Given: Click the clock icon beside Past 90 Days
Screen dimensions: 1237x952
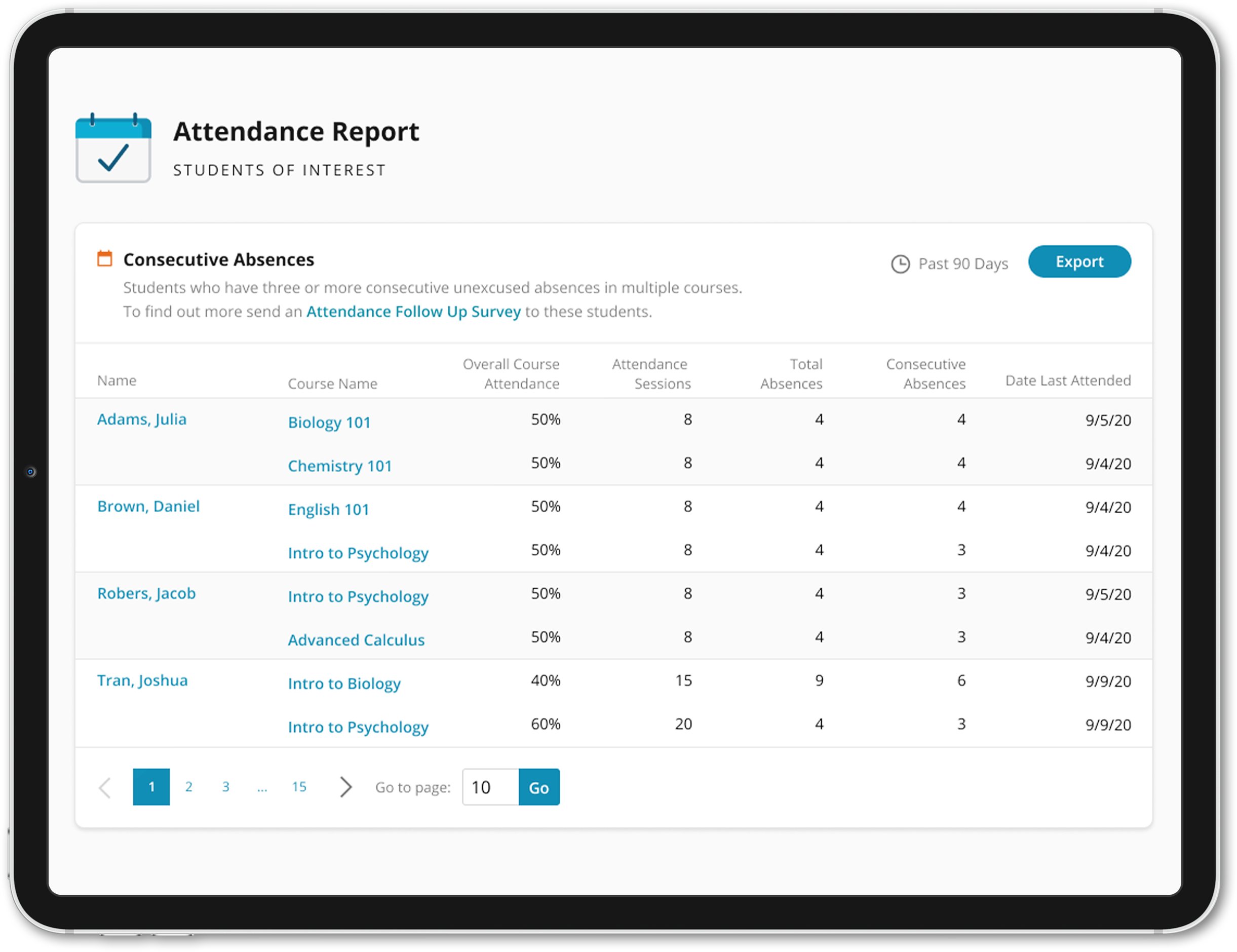Looking at the screenshot, I should pos(900,264).
